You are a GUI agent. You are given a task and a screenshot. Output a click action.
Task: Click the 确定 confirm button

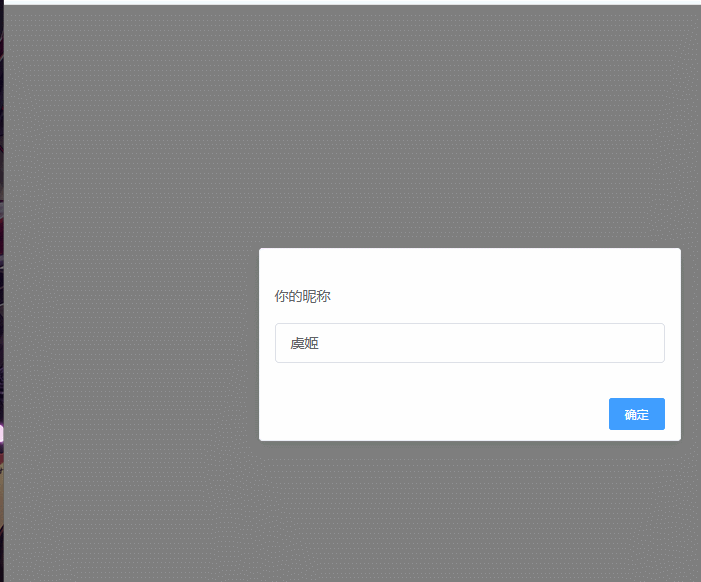[637, 414]
